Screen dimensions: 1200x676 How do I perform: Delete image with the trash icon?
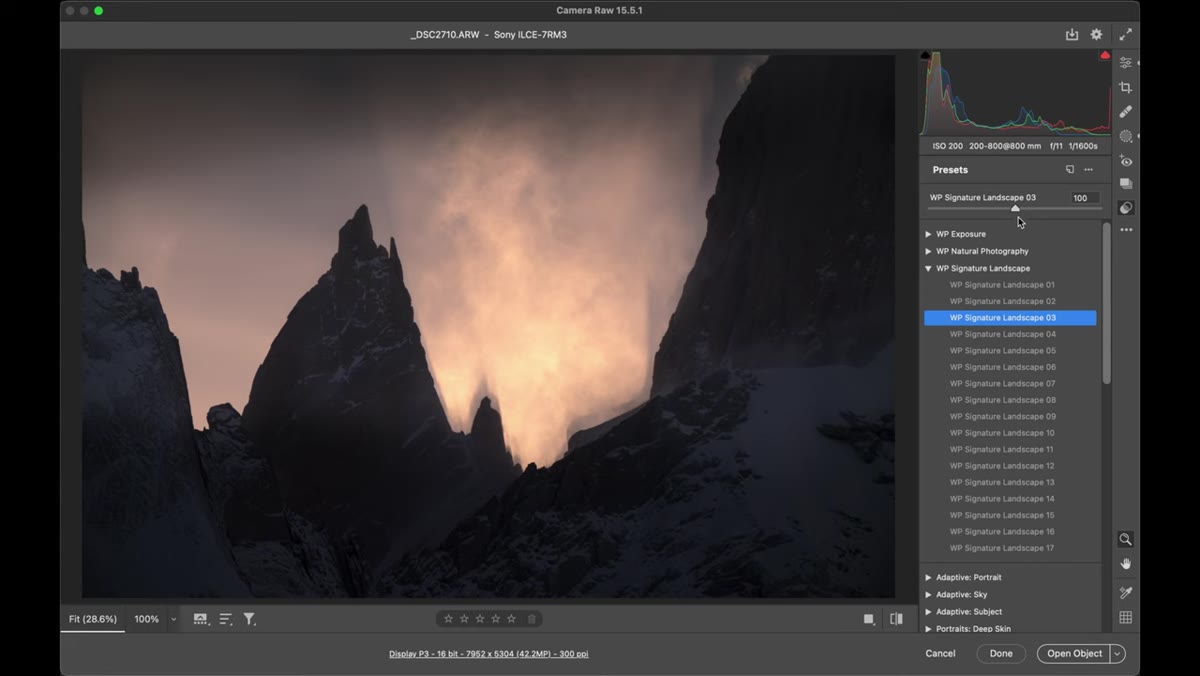pos(532,619)
